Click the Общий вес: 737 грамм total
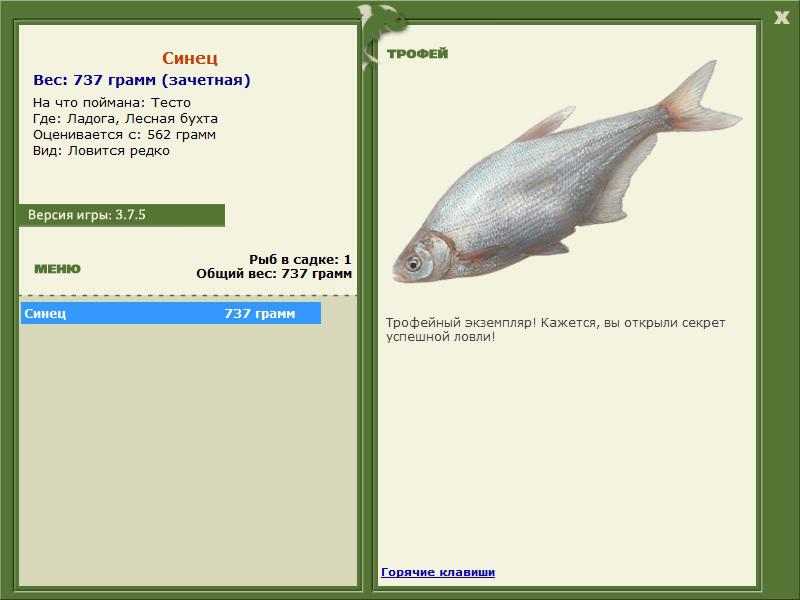 click(x=273, y=273)
